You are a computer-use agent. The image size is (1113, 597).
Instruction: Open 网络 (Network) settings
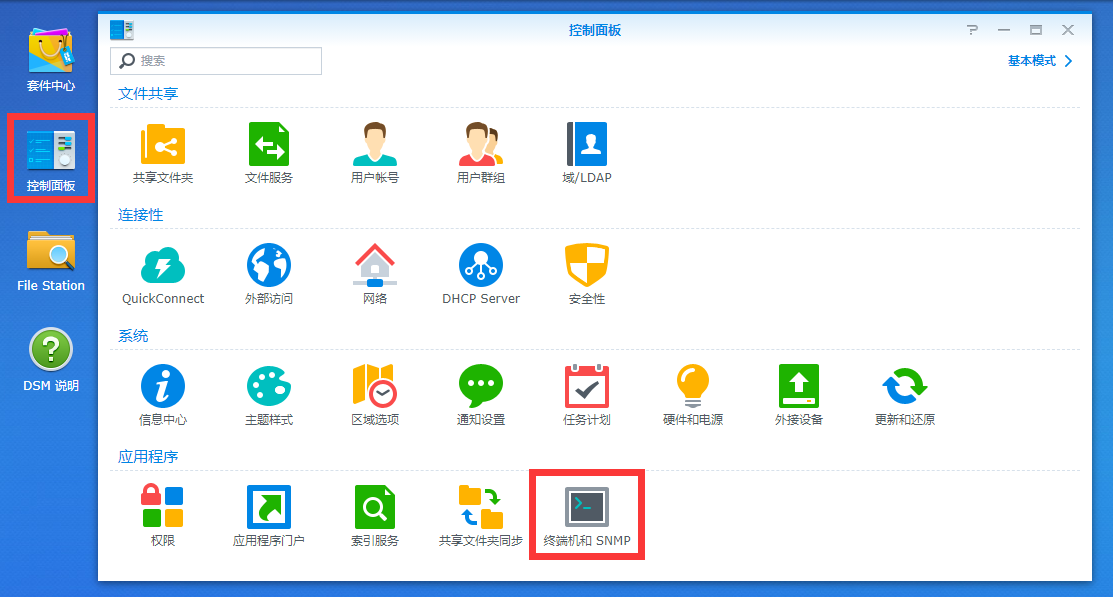pos(375,274)
